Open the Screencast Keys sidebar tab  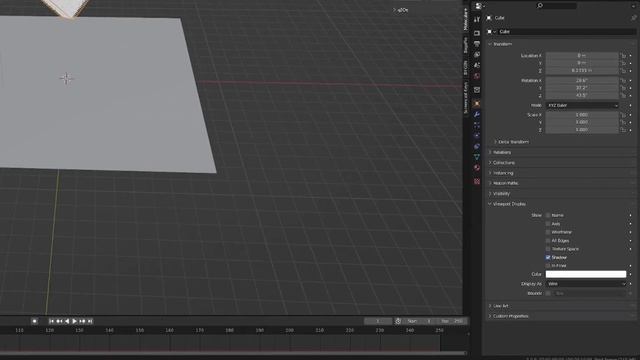coord(466,98)
